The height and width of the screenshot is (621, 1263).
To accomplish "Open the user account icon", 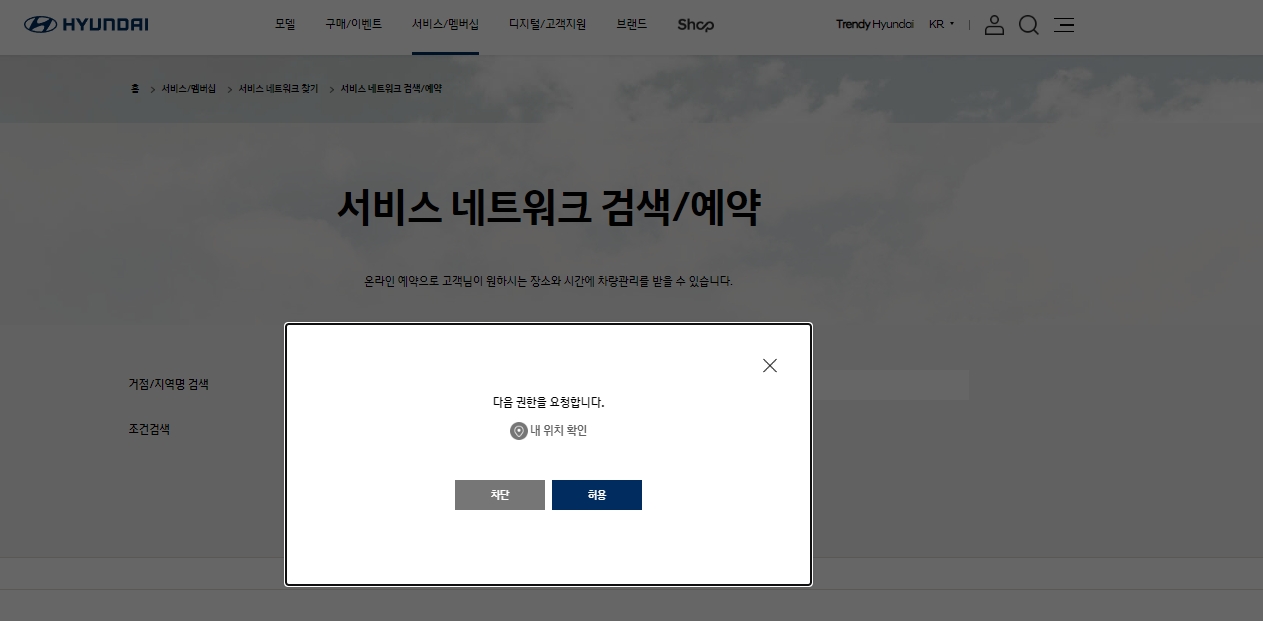I will click(x=994, y=25).
